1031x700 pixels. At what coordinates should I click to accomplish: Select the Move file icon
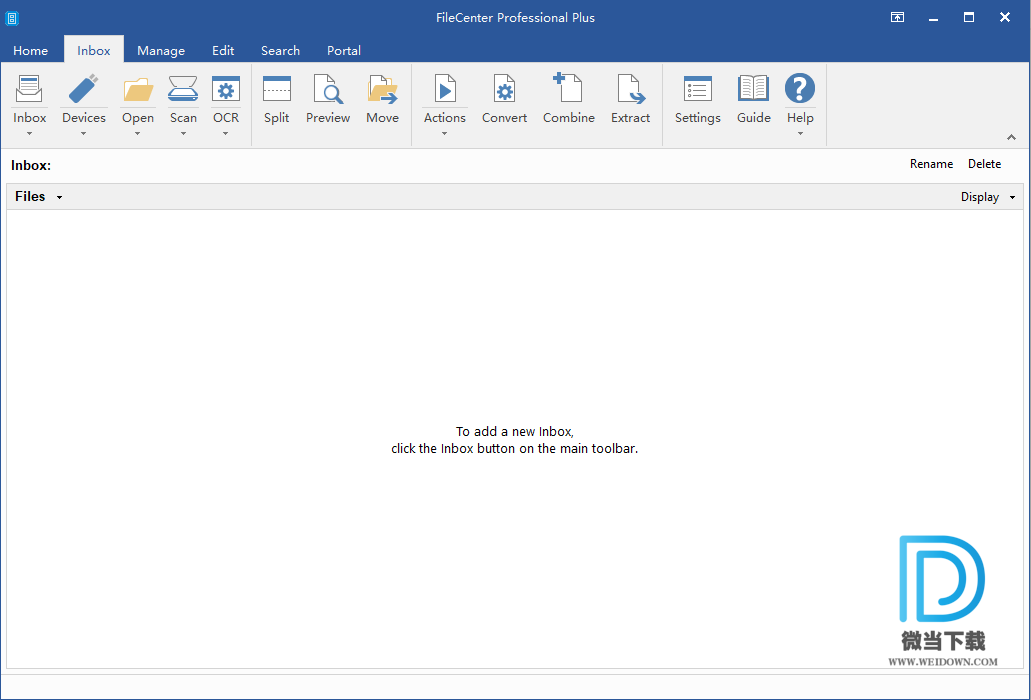point(382,90)
